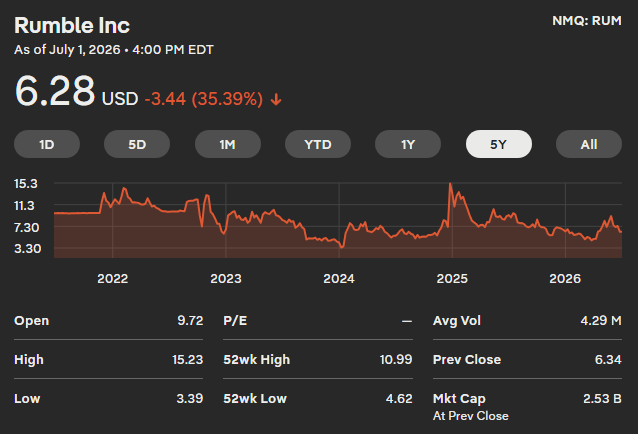This screenshot has height=434, width=638.
Task: Click the Avg Vol label
Action: pyautogui.click(x=457, y=321)
